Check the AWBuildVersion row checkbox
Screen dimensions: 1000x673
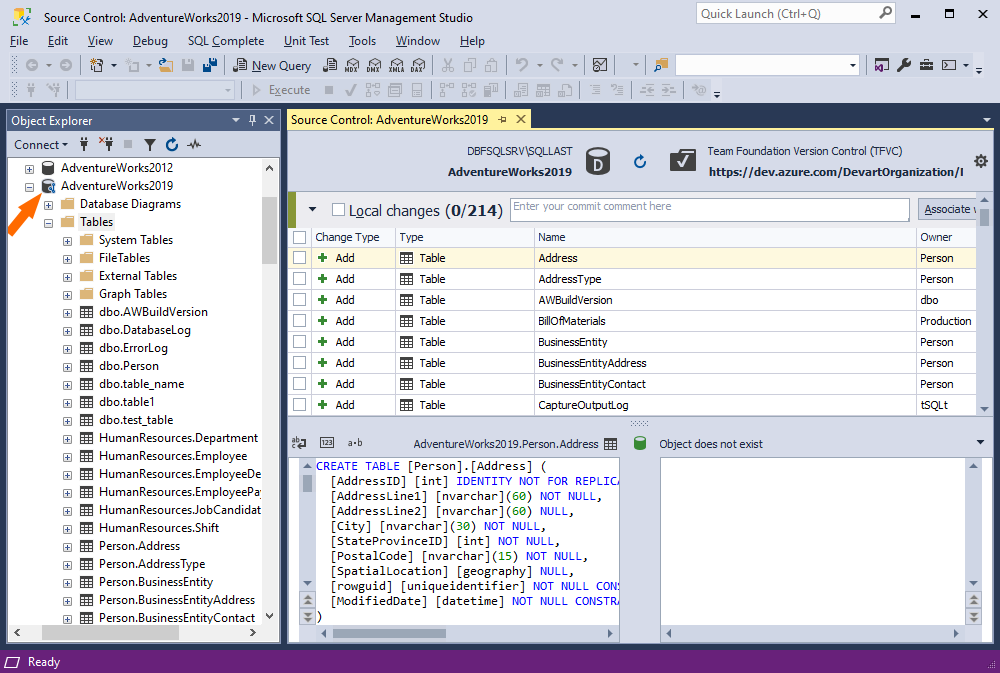point(299,300)
